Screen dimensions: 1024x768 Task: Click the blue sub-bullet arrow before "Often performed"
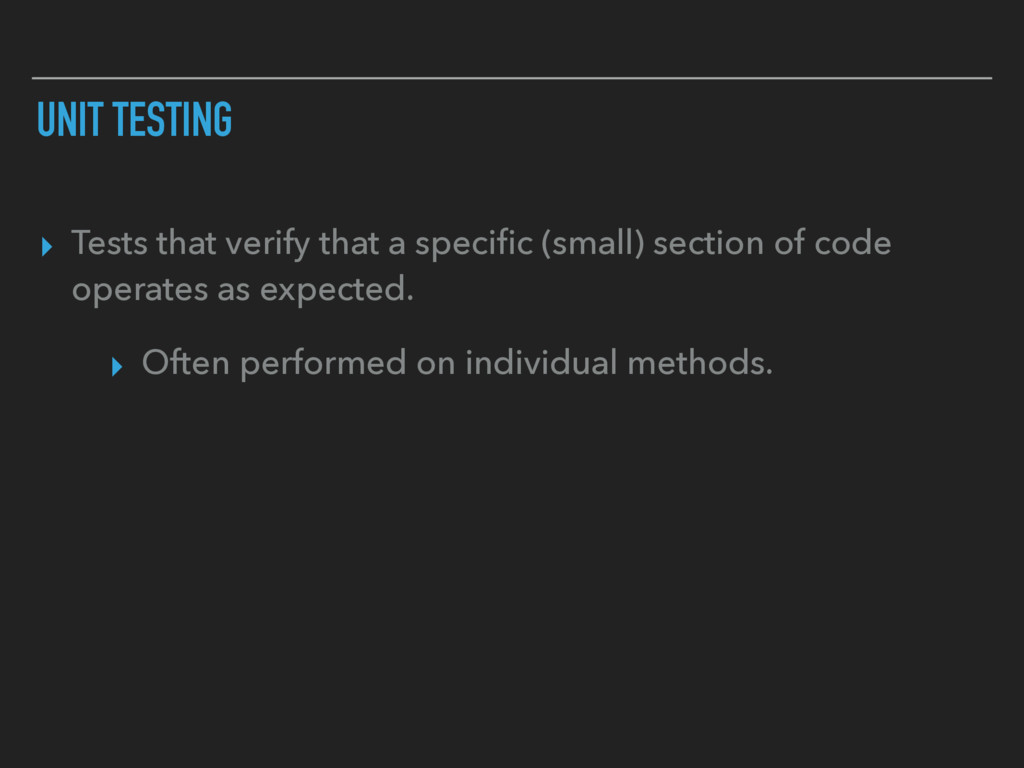(117, 366)
